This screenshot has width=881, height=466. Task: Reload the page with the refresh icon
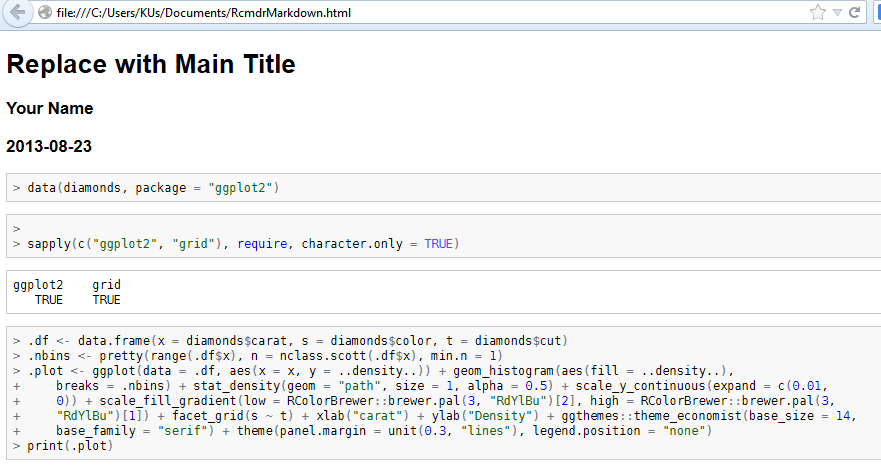pyautogui.click(x=855, y=13)
